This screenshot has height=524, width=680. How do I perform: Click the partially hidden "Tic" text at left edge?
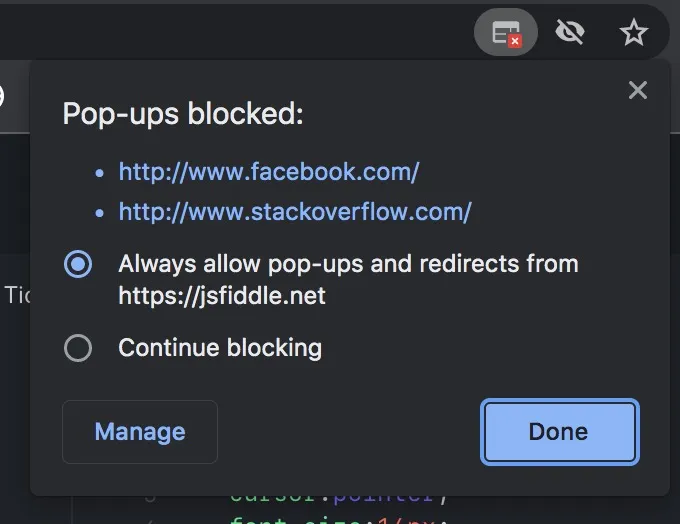[x=16, y=295]
